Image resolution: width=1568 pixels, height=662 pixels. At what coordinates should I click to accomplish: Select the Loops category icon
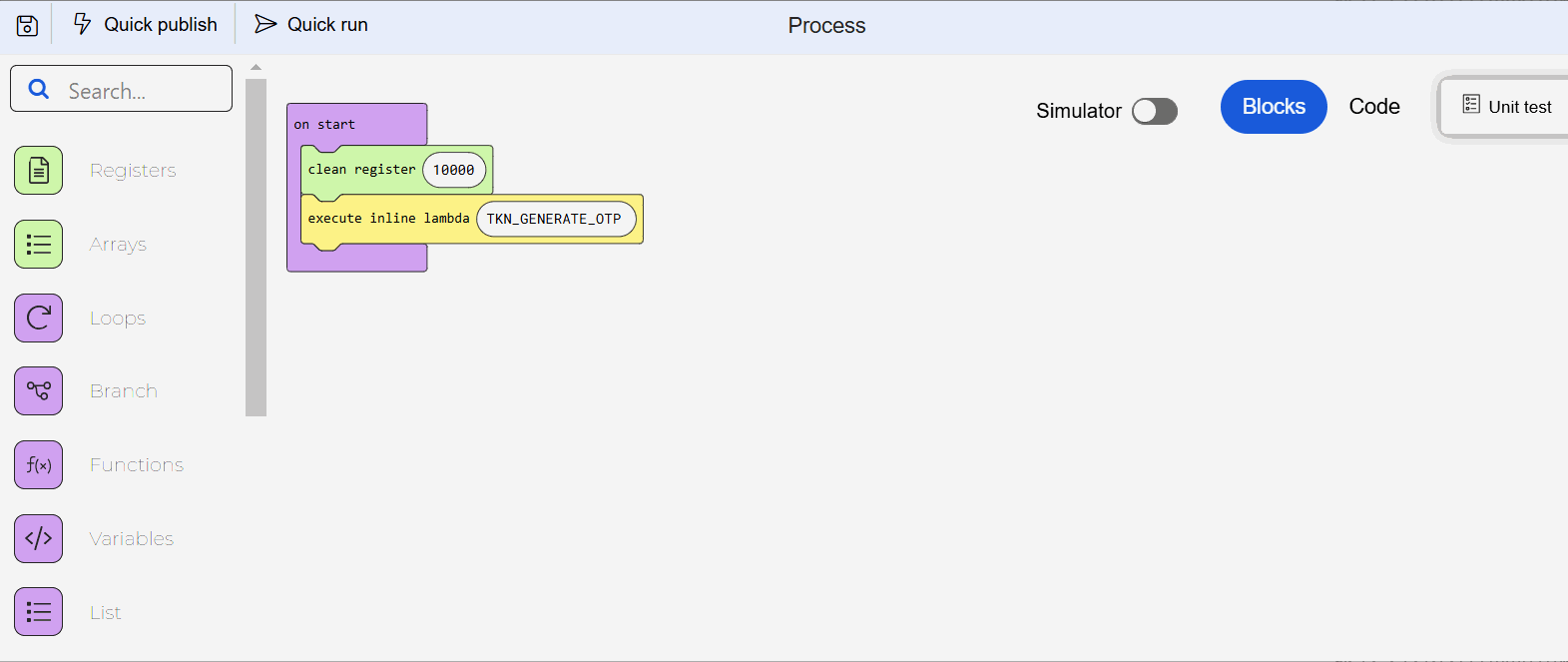click(38, 318)
